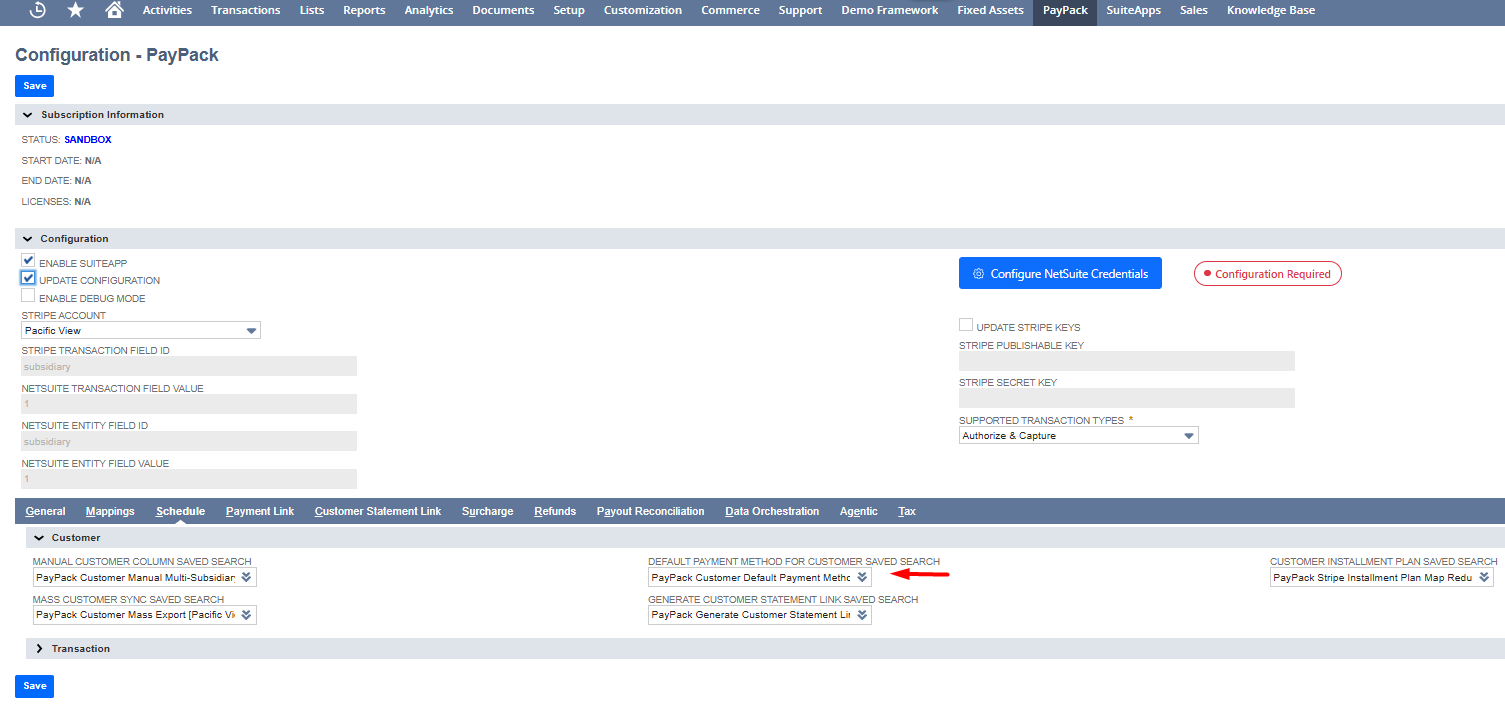Open the Documents menu
Viewport: 1505px width, 709px height.
coord(503,10)
